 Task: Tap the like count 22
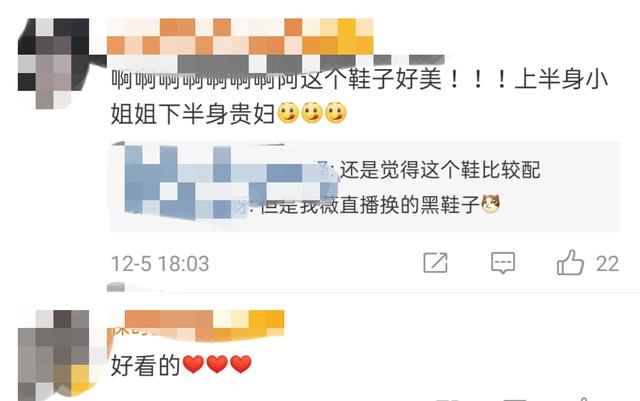click(607, 264)
